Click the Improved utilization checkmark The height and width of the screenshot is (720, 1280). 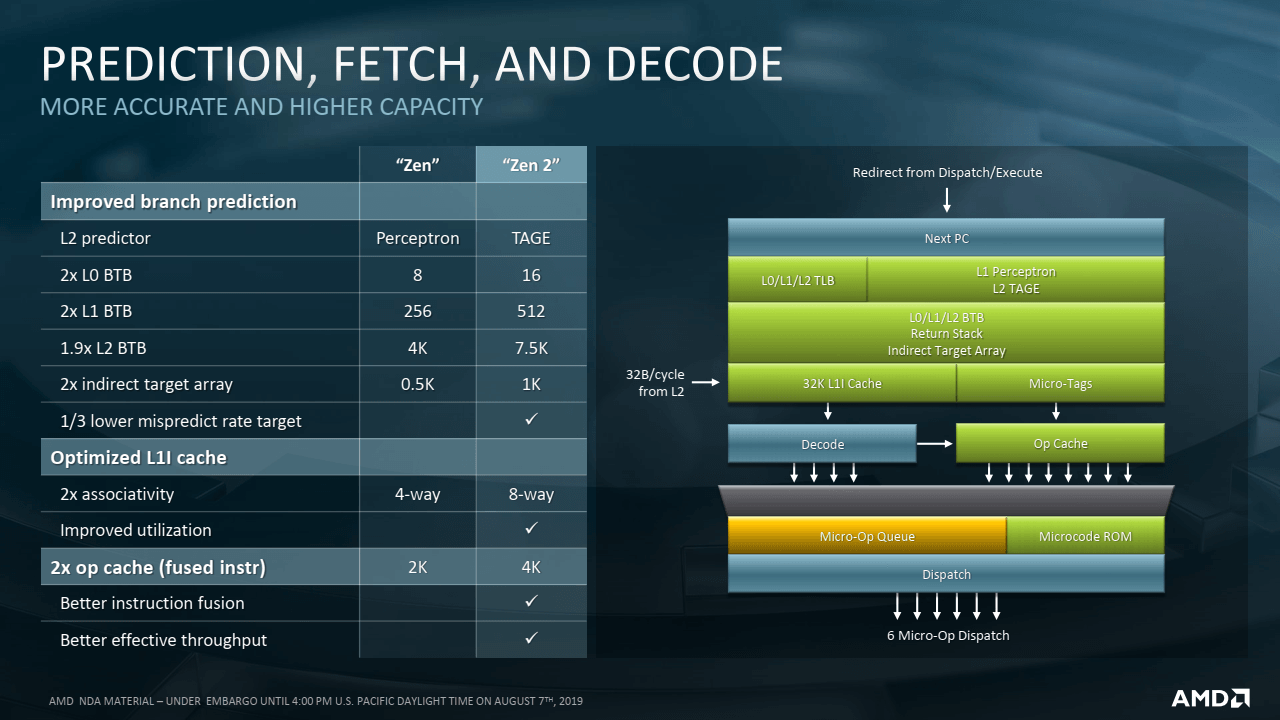coord(531,529)
